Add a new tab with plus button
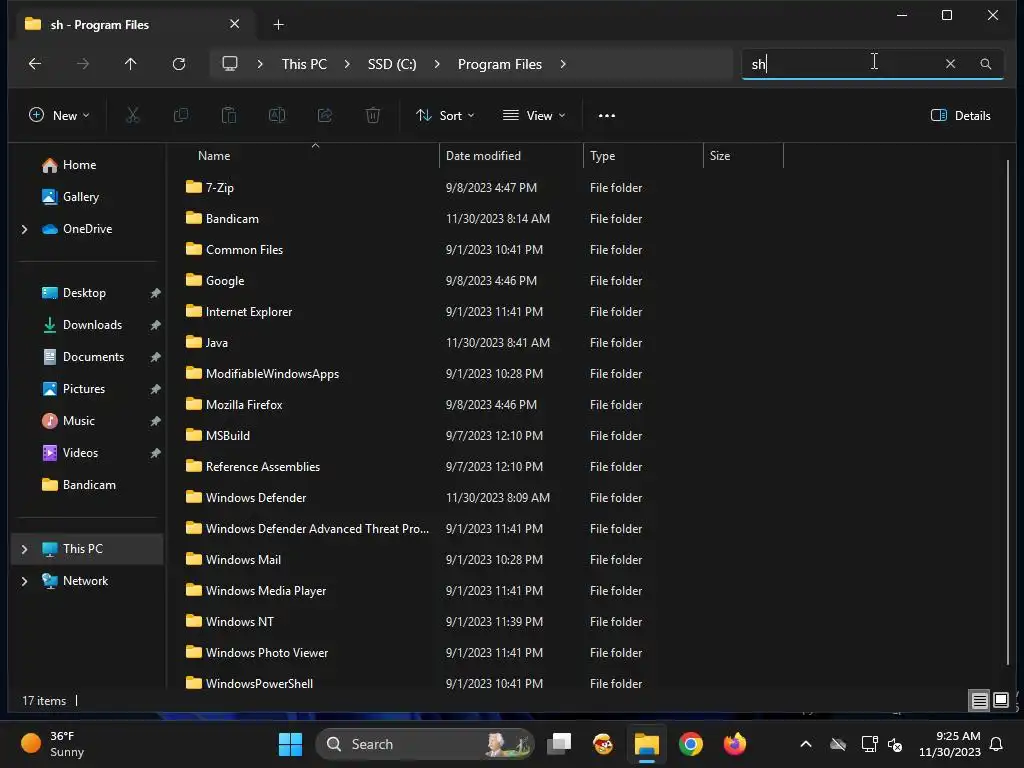This screenshot has height=768, width=1024. tap(278, 25)
